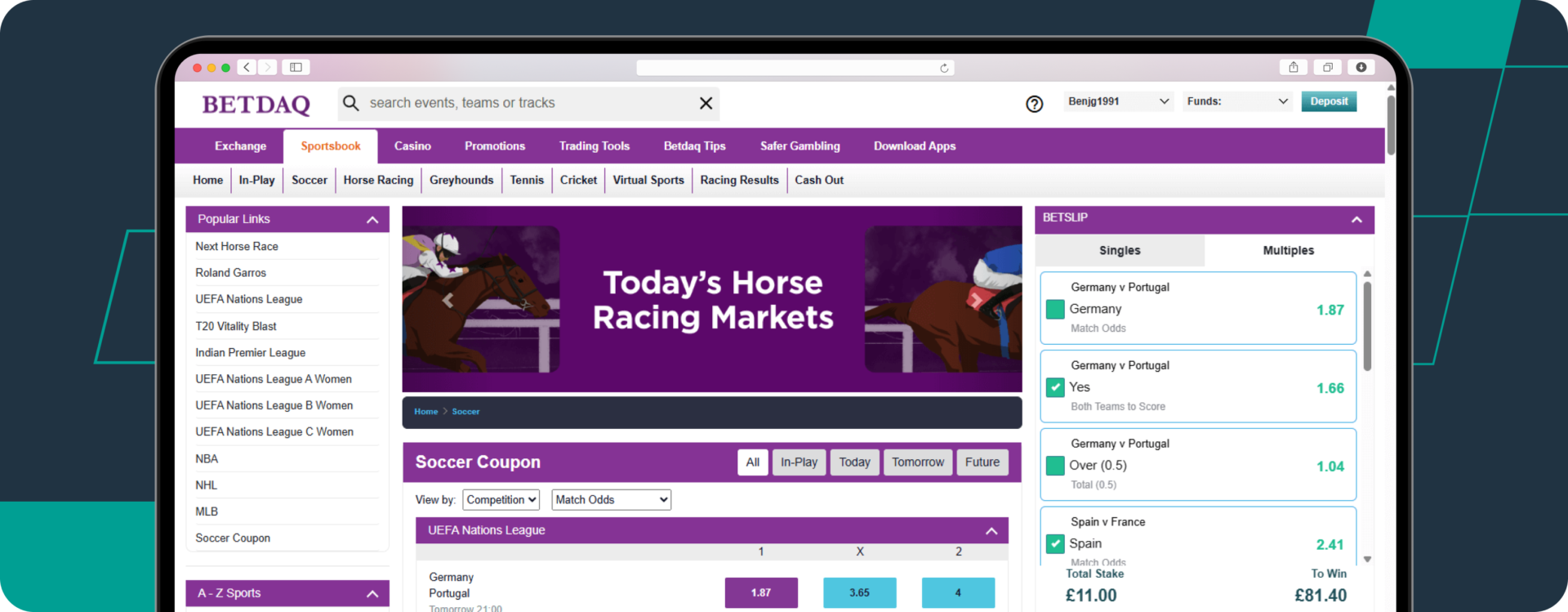This screenshot has height=612, width=1568.
Task: Open Cash Out in sub navigation
Action: coord(819,181)
